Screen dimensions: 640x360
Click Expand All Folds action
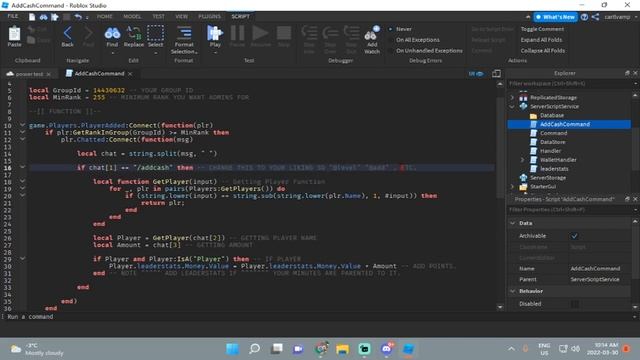point(541,40)
